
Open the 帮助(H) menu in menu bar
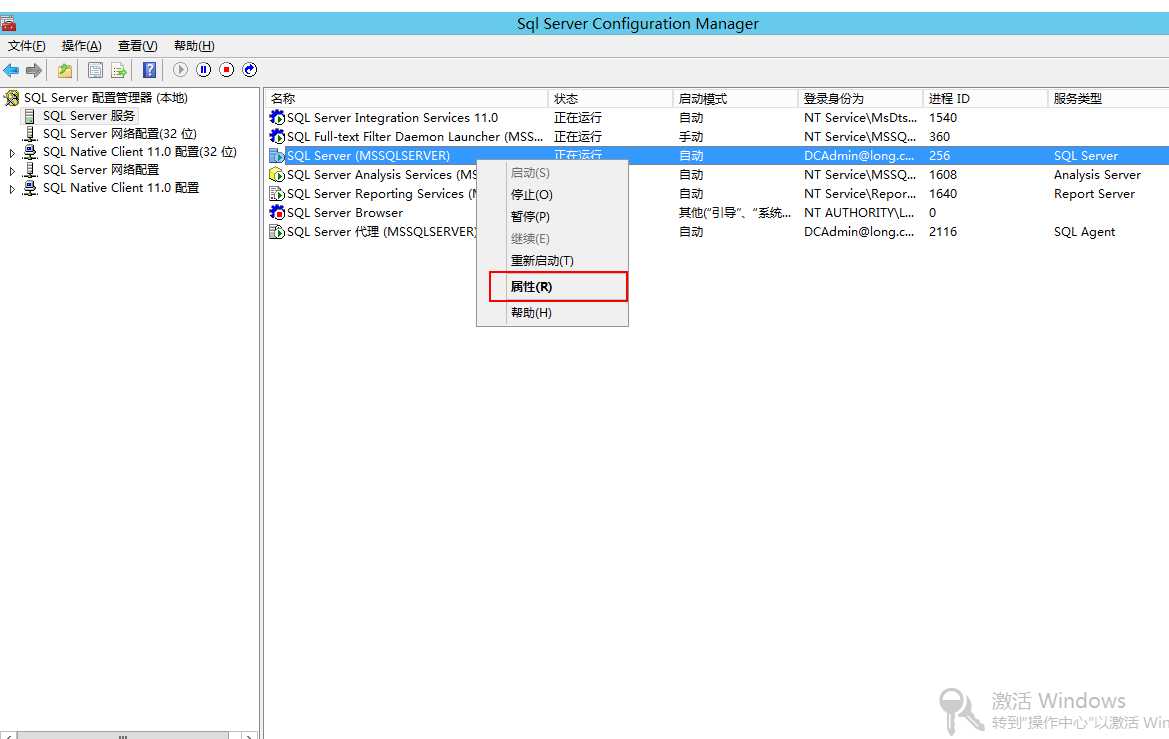194,46
